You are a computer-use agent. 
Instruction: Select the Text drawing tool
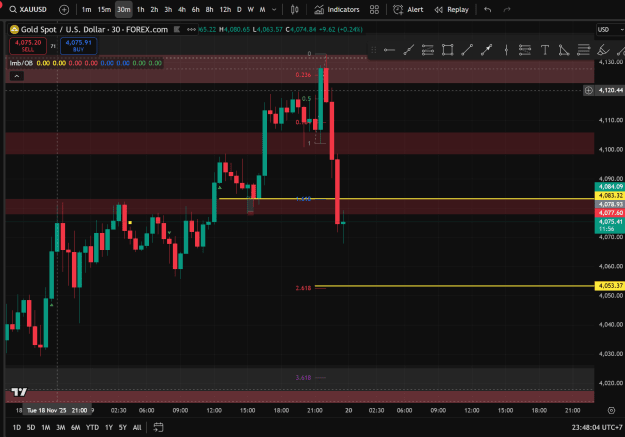(545, 50)
